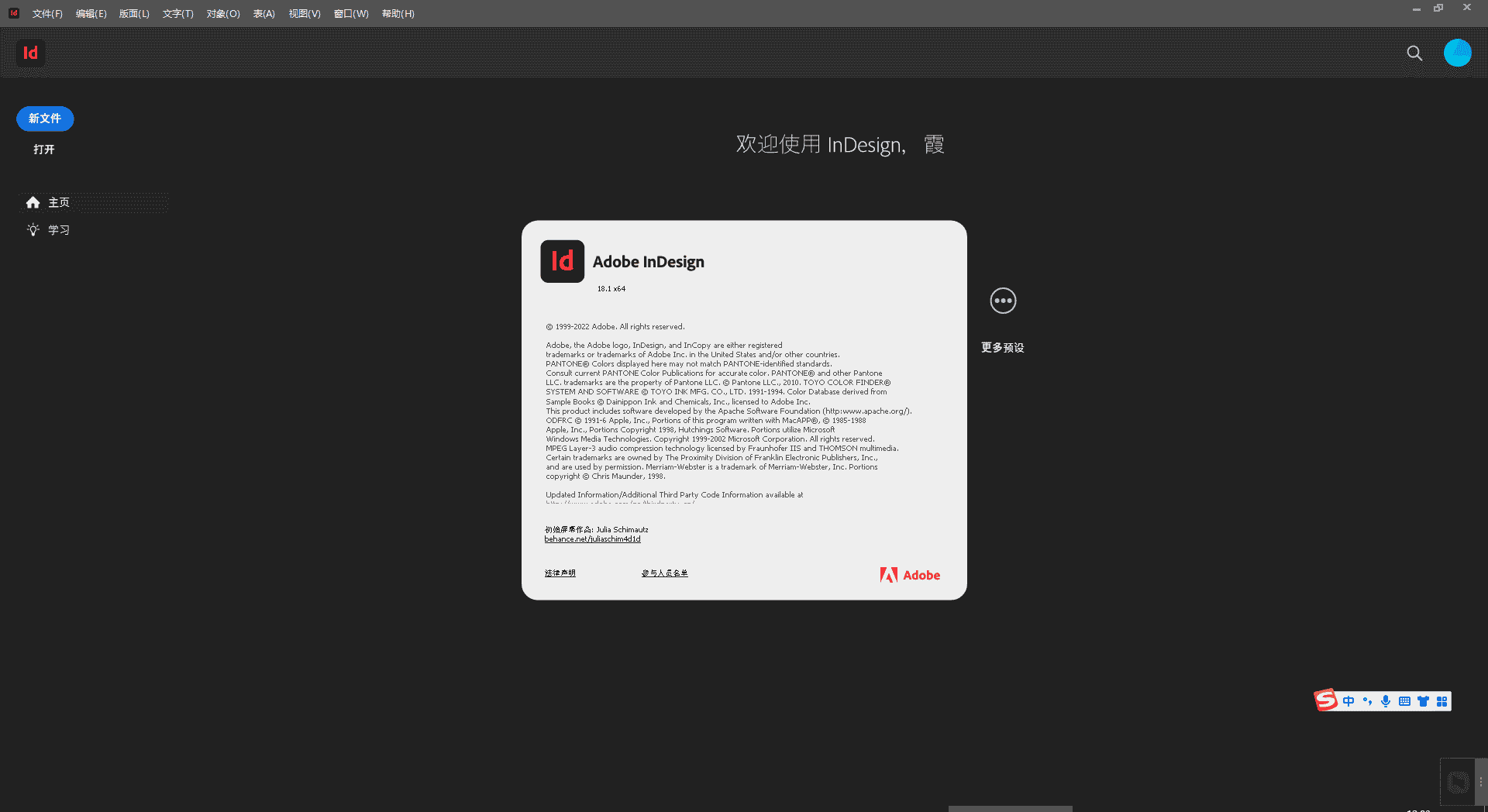Toggle Sogou punctuation mode button
Image resolution: width=1488 pixels, height=812 pixels.
click(1367, 701)
